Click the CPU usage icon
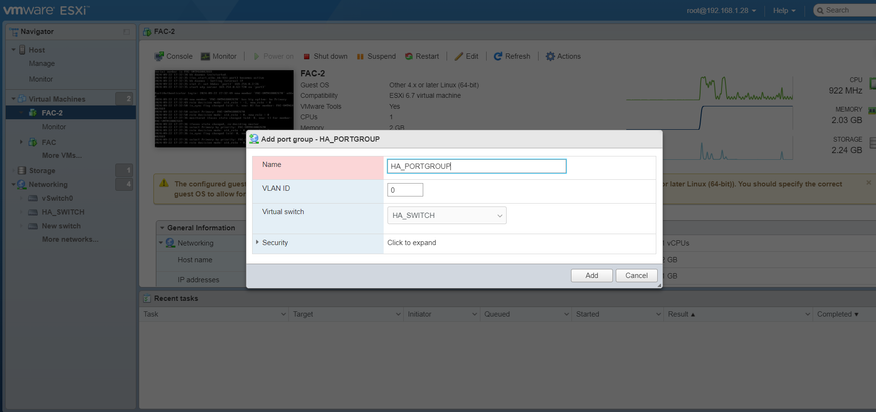The height and width of the screenshot is (412, 876). (873, 84)
